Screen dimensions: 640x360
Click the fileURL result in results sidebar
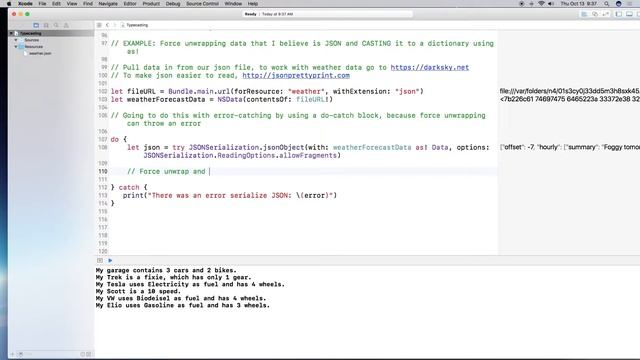[569, 91]
